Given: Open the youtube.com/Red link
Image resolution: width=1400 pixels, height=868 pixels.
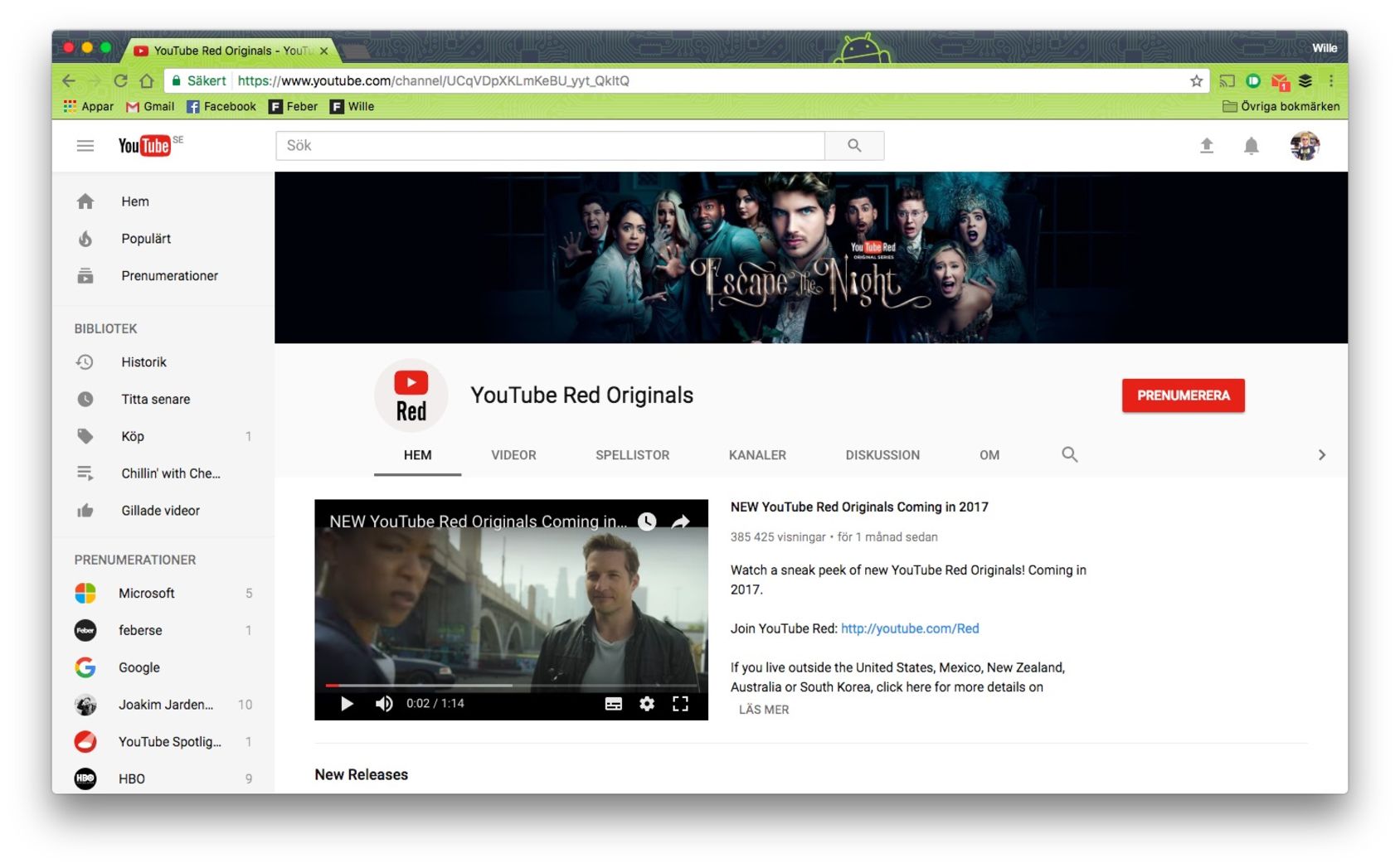Looking at the screenshot, I should [x=910, y=628].
